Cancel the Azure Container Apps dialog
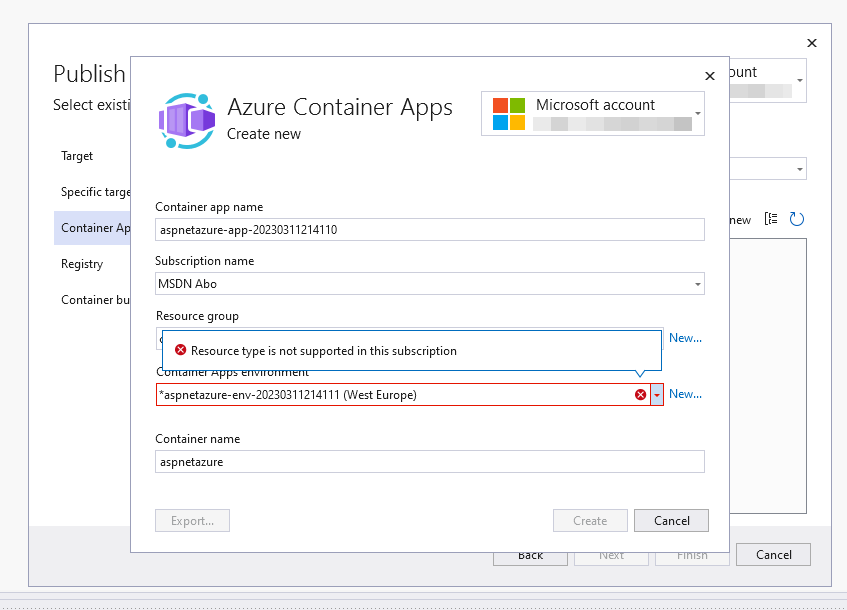 point(671,521)
